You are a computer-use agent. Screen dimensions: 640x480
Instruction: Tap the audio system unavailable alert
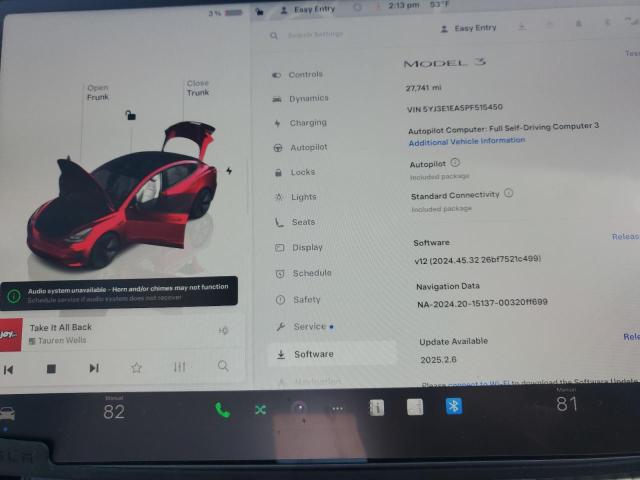pos(119,293)
